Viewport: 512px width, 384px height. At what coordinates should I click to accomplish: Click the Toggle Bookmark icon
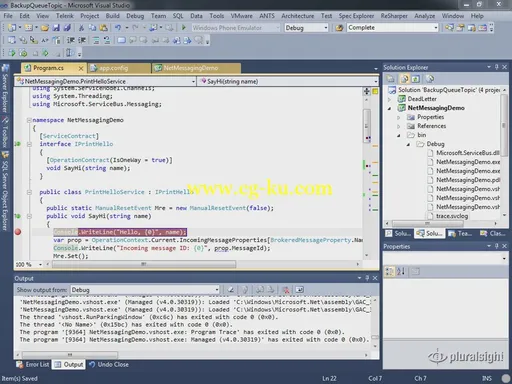[x=121, y=40]
